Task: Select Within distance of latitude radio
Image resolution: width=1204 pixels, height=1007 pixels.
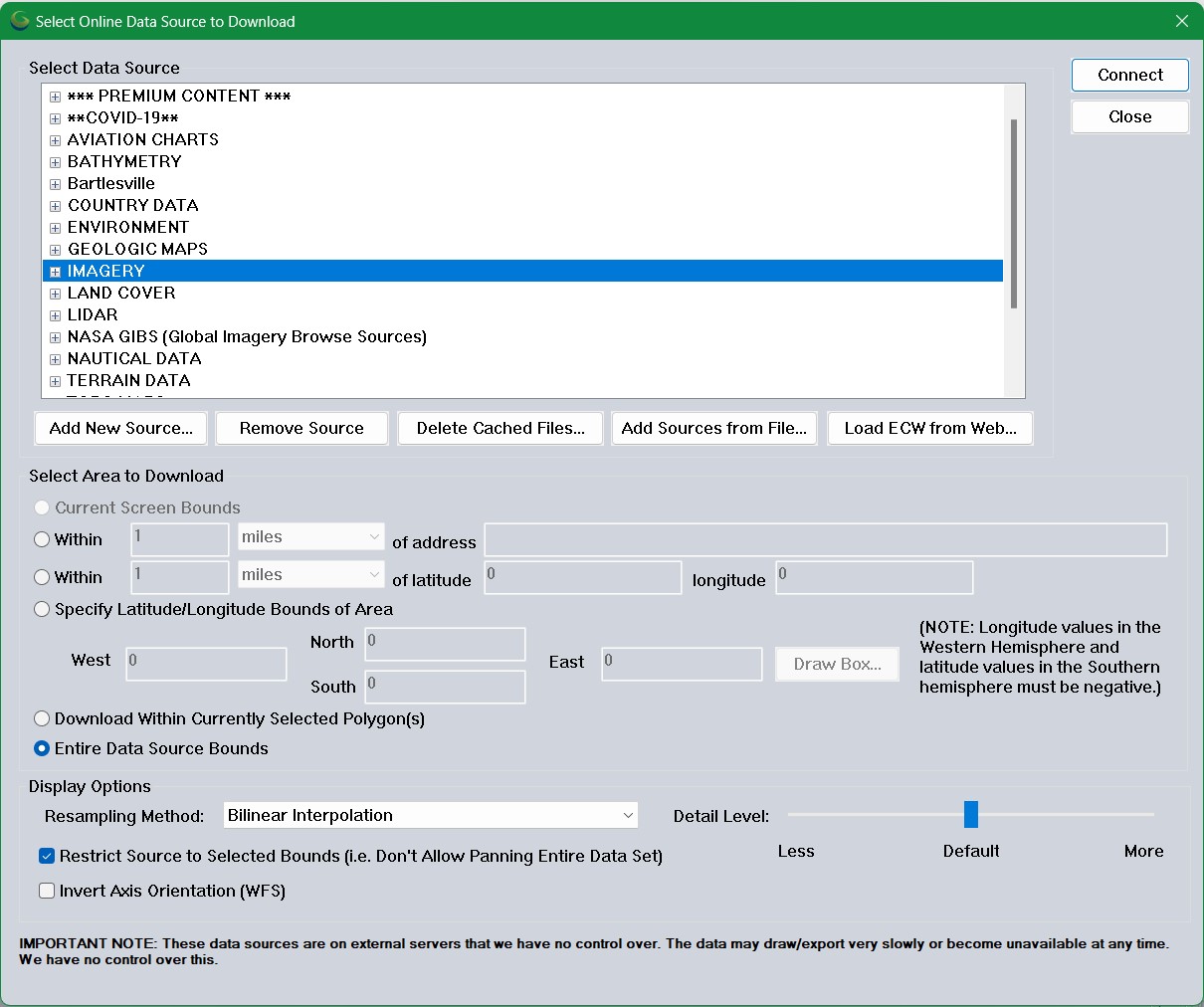Action: click(42, 577)
